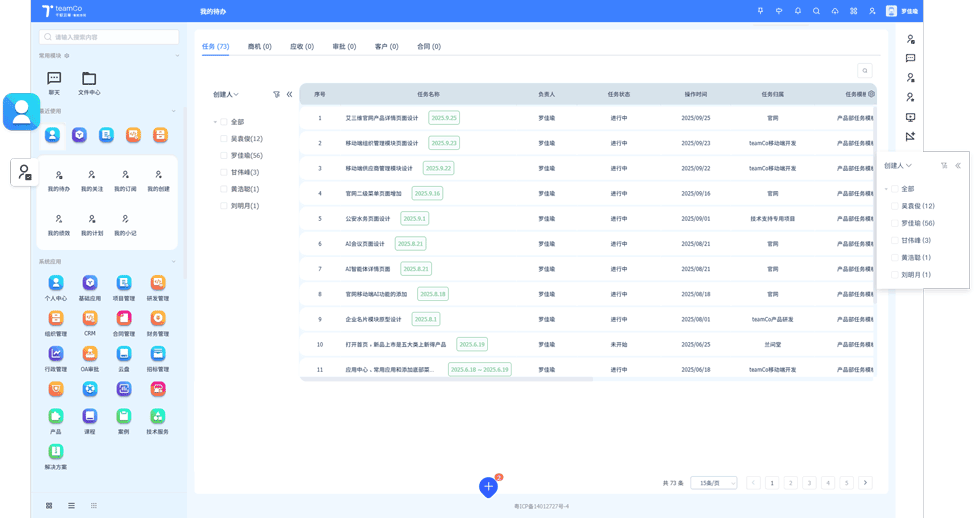Expand the 创建人 dropdown above the left filter tree
Image resolution: width=975 pixels, height=518 pixels.
[x=226, y=94]
